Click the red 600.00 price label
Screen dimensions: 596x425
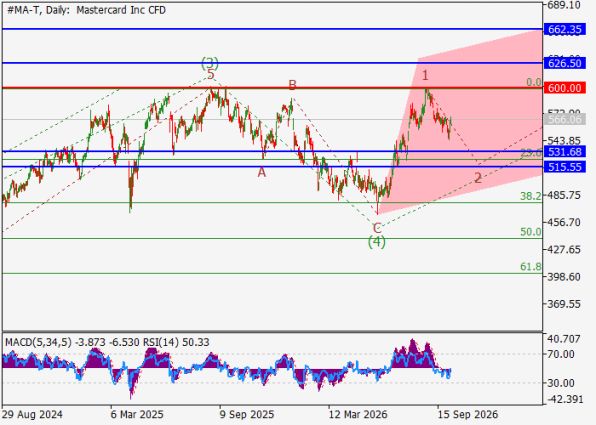tap(564, 88)
